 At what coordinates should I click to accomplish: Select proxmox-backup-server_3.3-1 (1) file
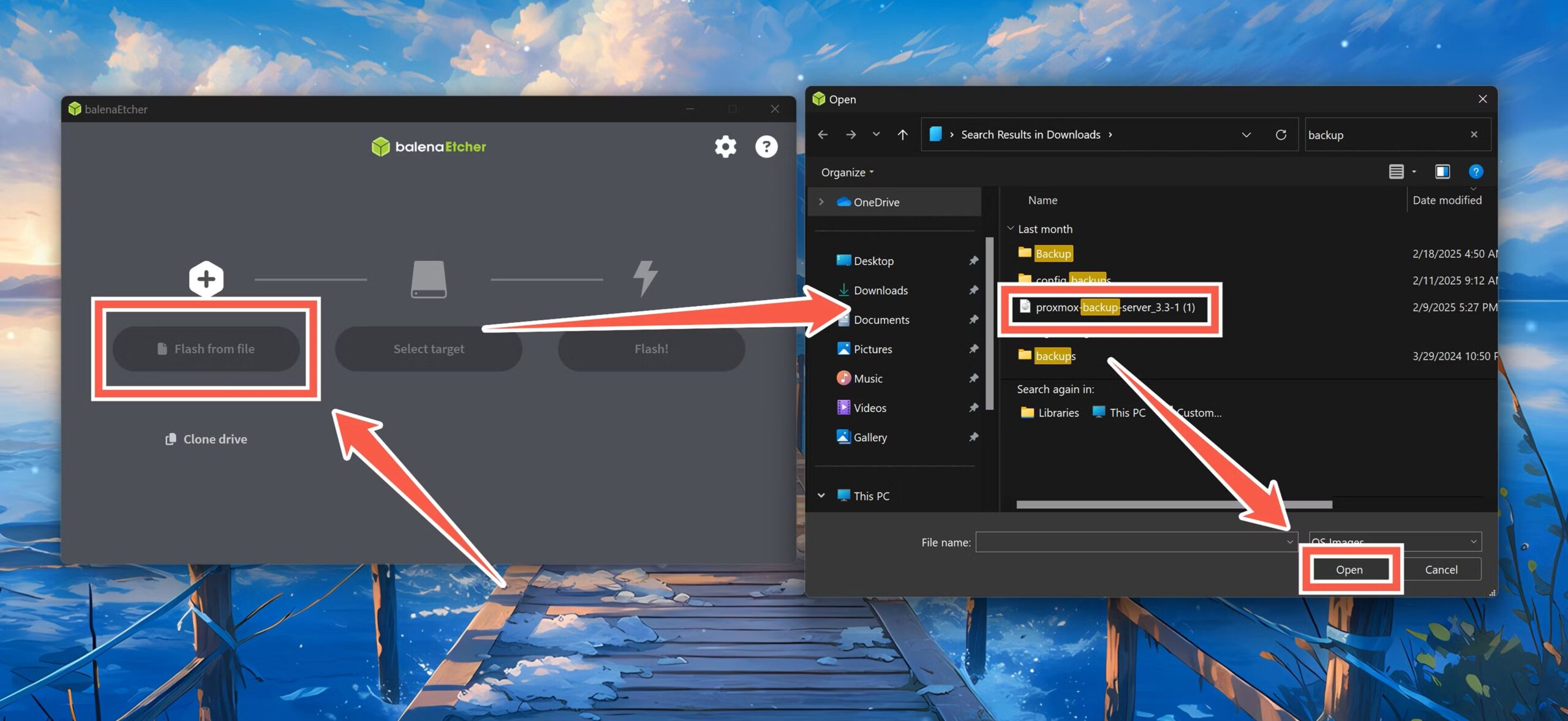pyautogui.click(x=1114, y=308)
